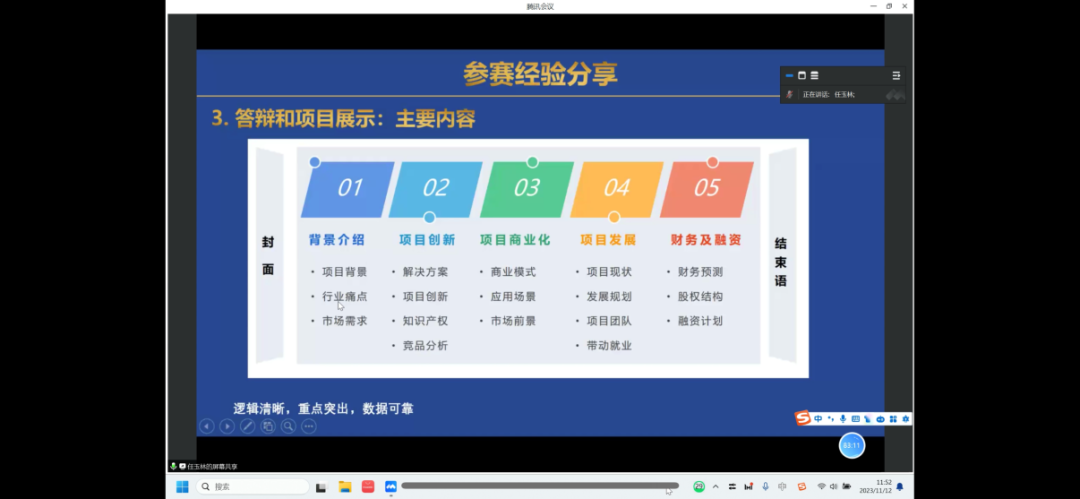Image resolution: width=1080 pixels, height=499 pixels.
Task: Expand the hidden system tray icons chevron
Action: coord(718,486)
